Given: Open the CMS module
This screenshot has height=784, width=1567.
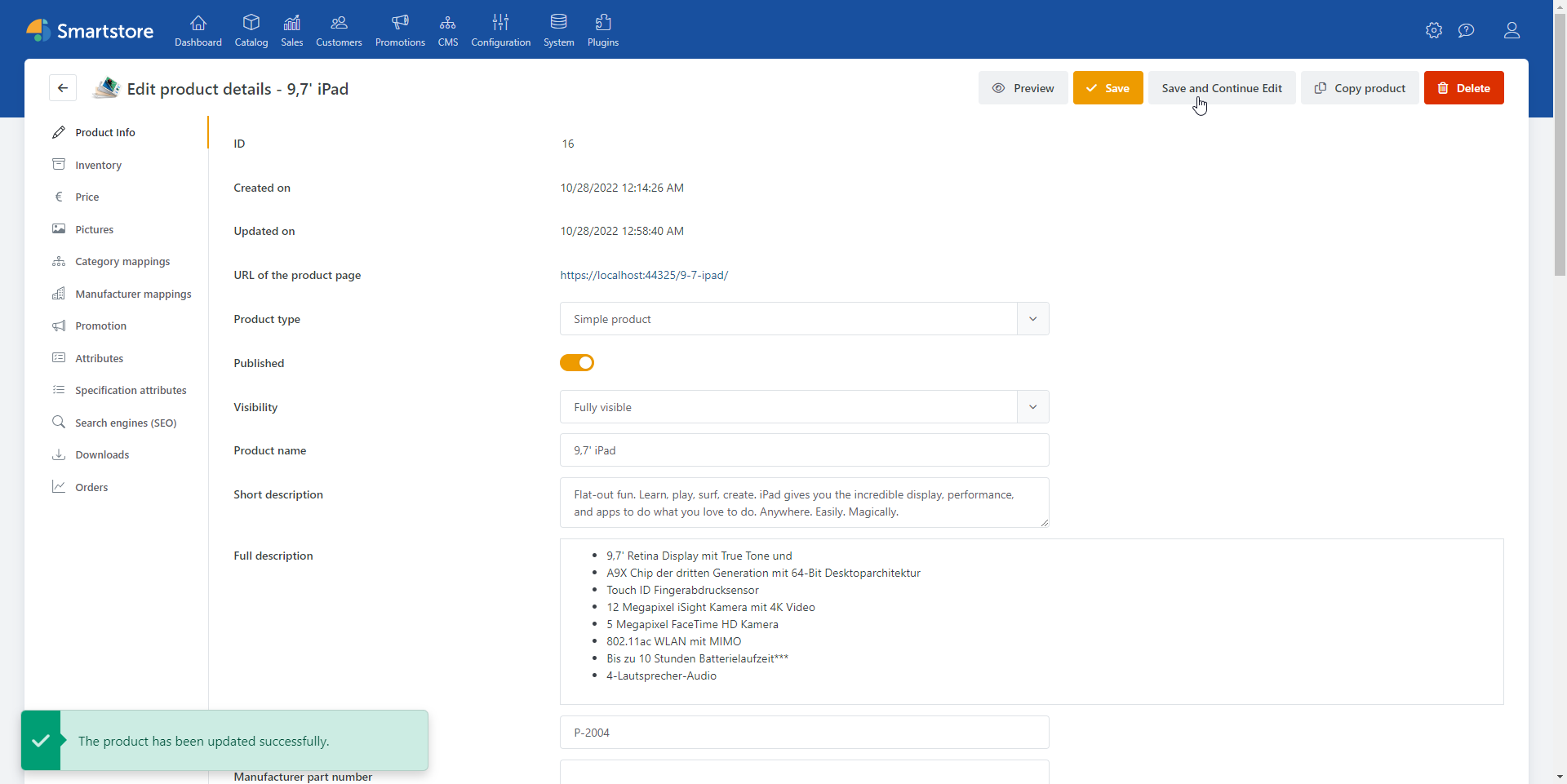Looking at the screenshot, I should point(447,30).
